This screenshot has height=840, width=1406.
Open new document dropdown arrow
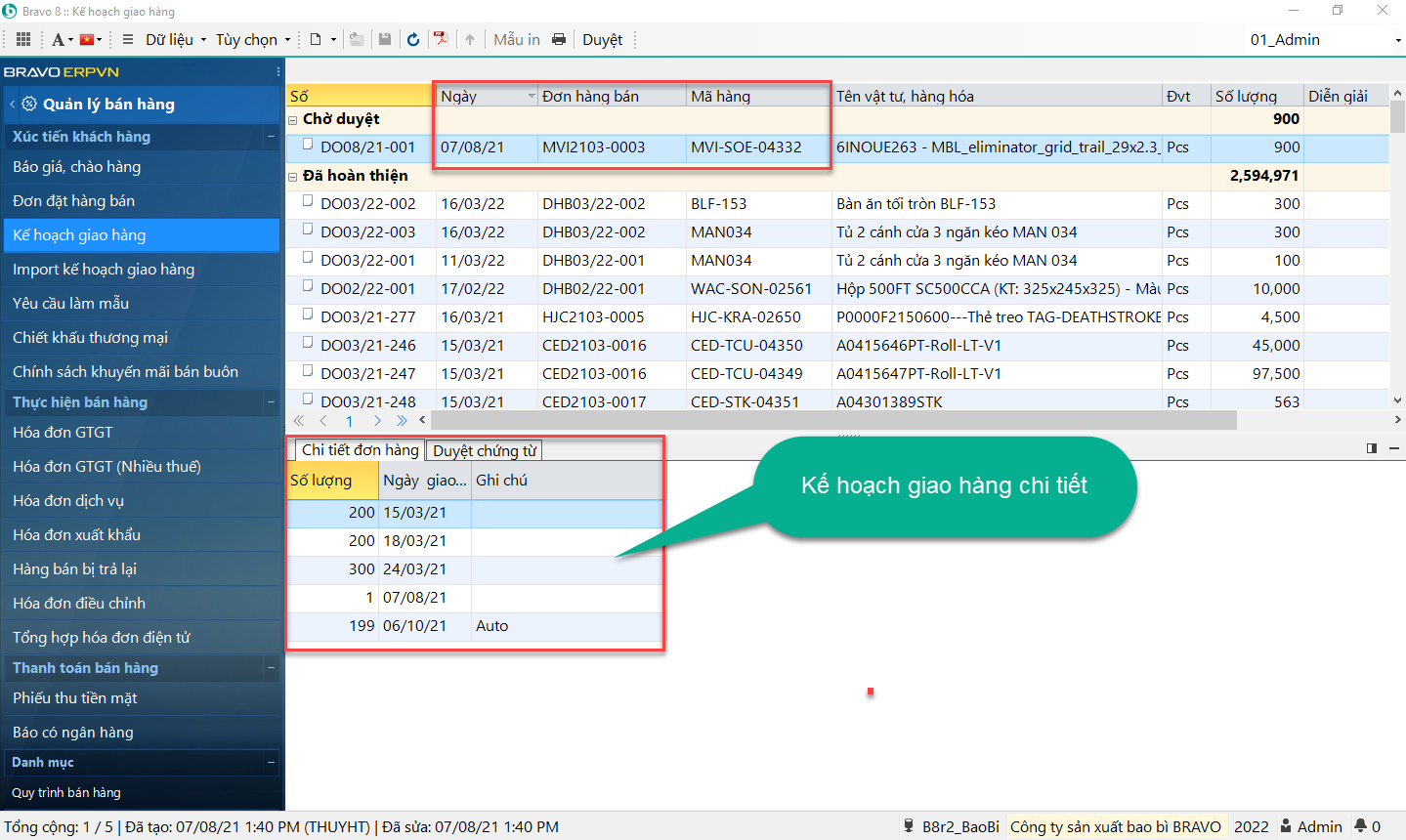333,40
